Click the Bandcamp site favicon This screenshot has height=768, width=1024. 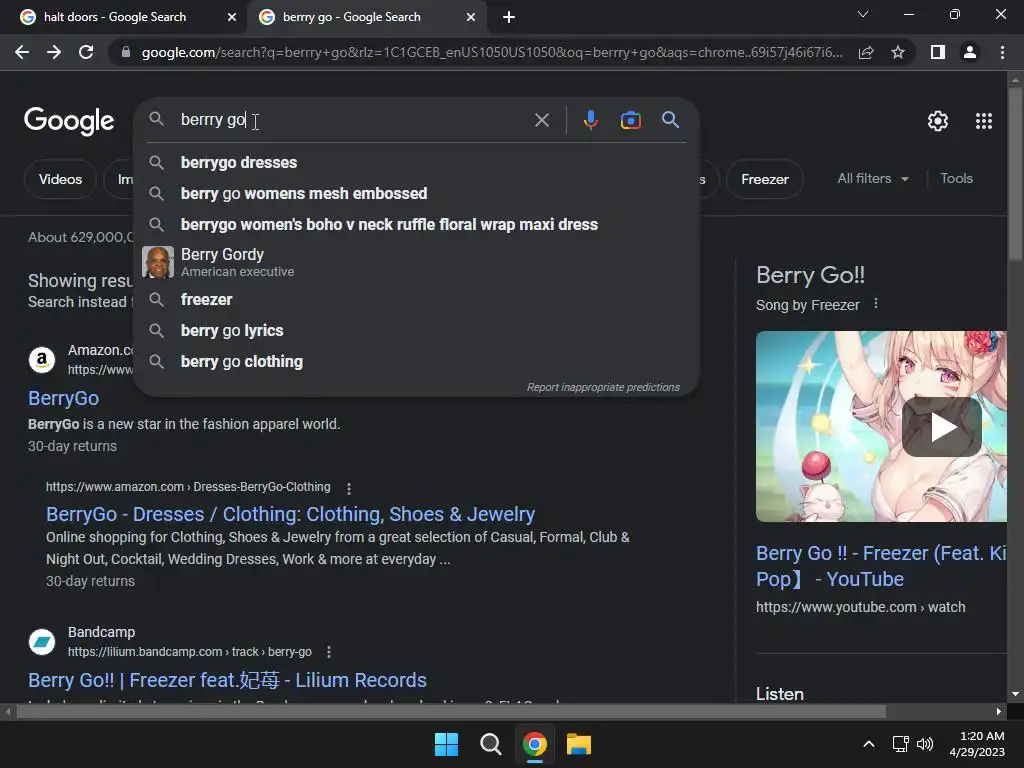42,642
